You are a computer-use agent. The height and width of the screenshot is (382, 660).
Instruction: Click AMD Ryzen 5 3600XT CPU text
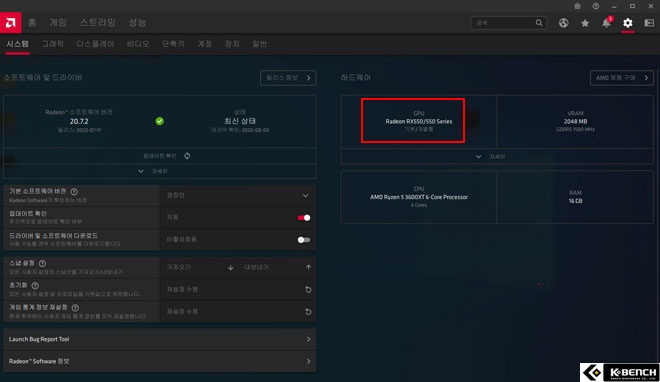[419, 197]
